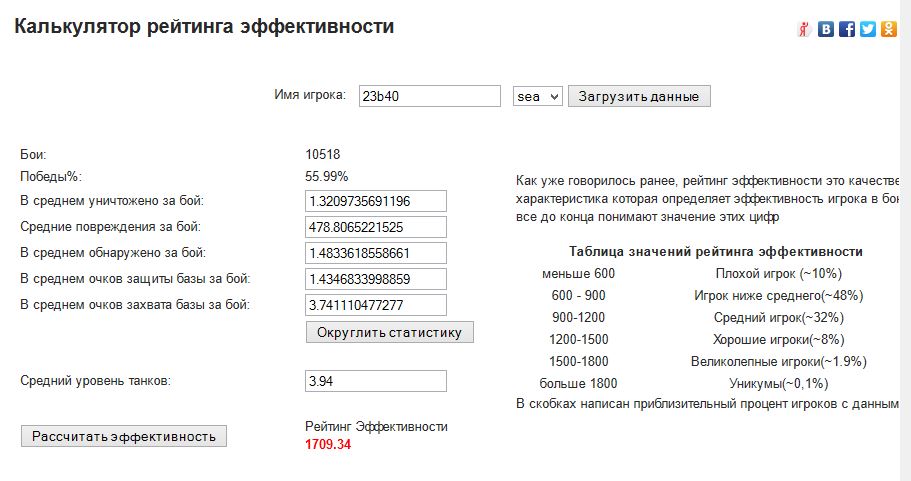Click base capture points per battle field
The width and height of the screenshot is (911, 481).
(x=376, y=305)
